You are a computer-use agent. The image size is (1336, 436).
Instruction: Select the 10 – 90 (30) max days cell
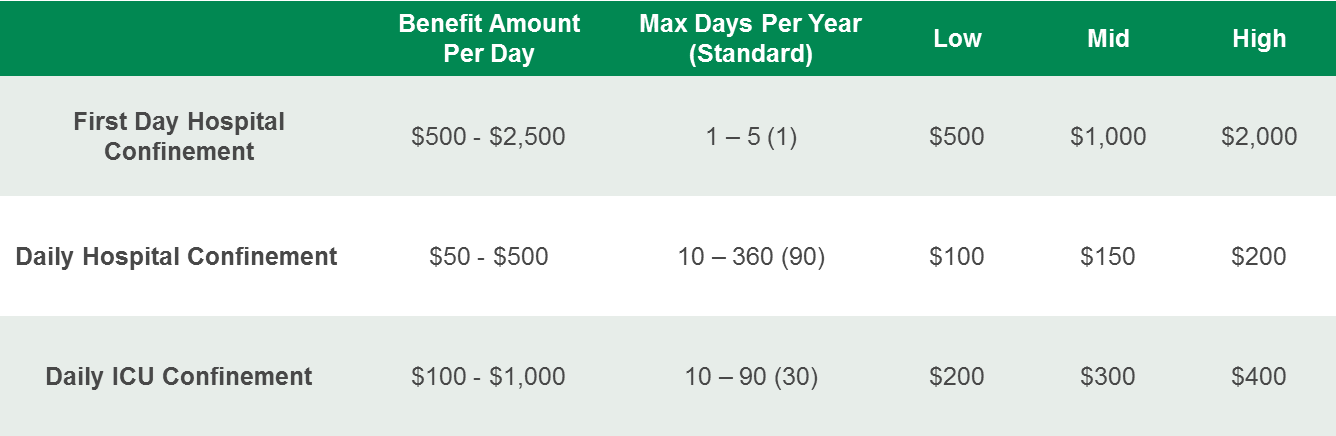coord(751,376)
